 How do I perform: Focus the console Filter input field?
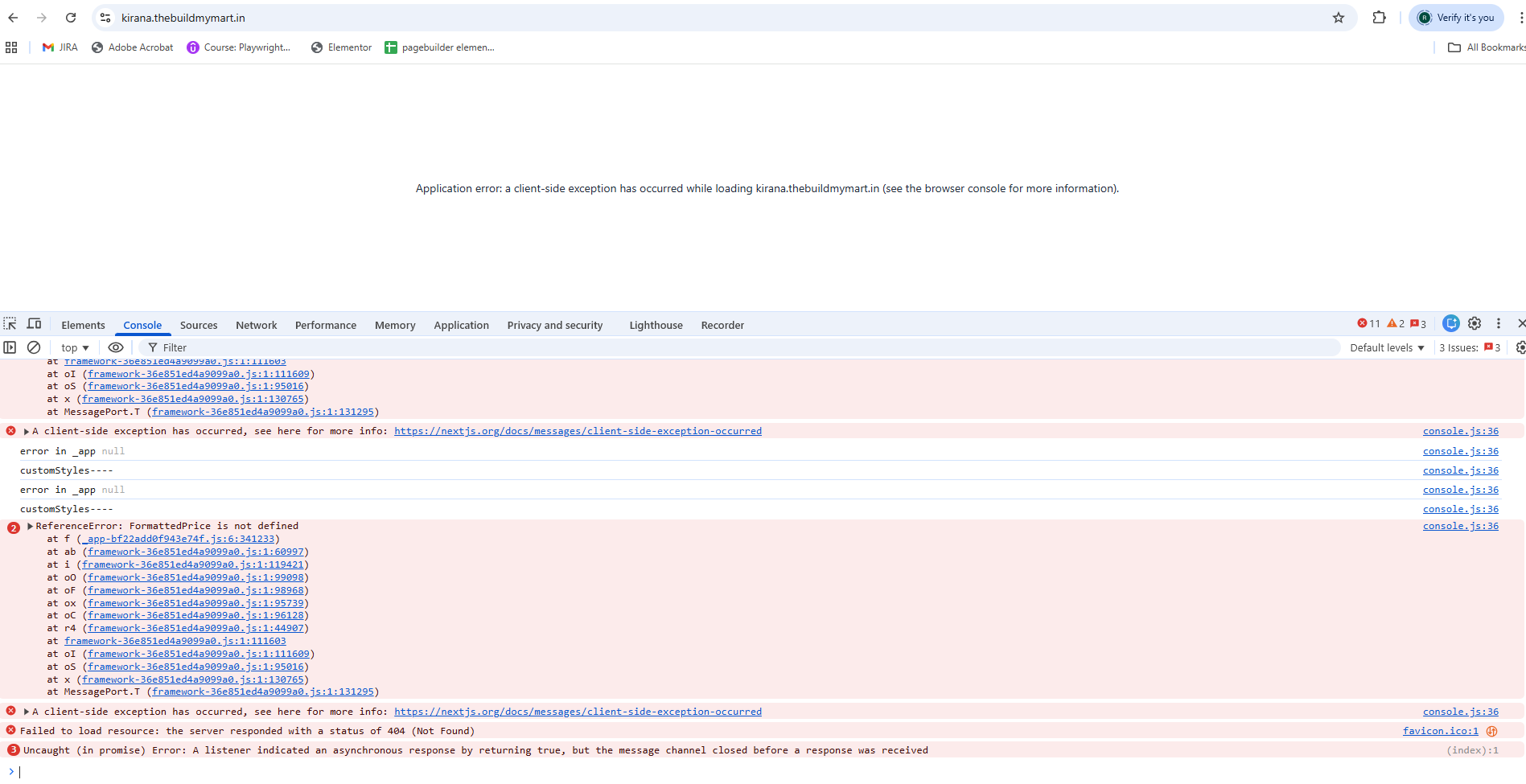(x=740, y=347)
